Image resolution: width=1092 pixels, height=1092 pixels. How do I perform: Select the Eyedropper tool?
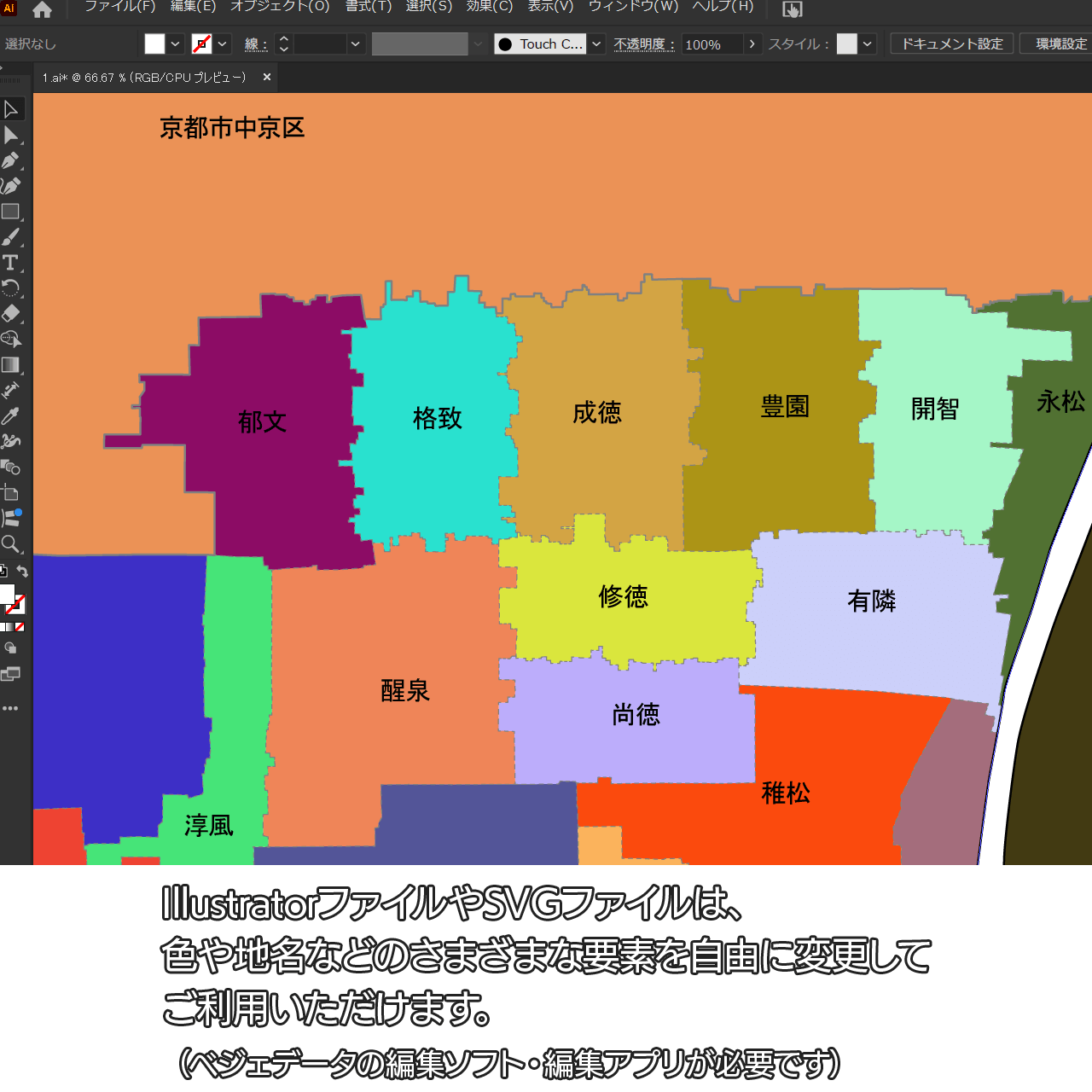tap(11, 416)
